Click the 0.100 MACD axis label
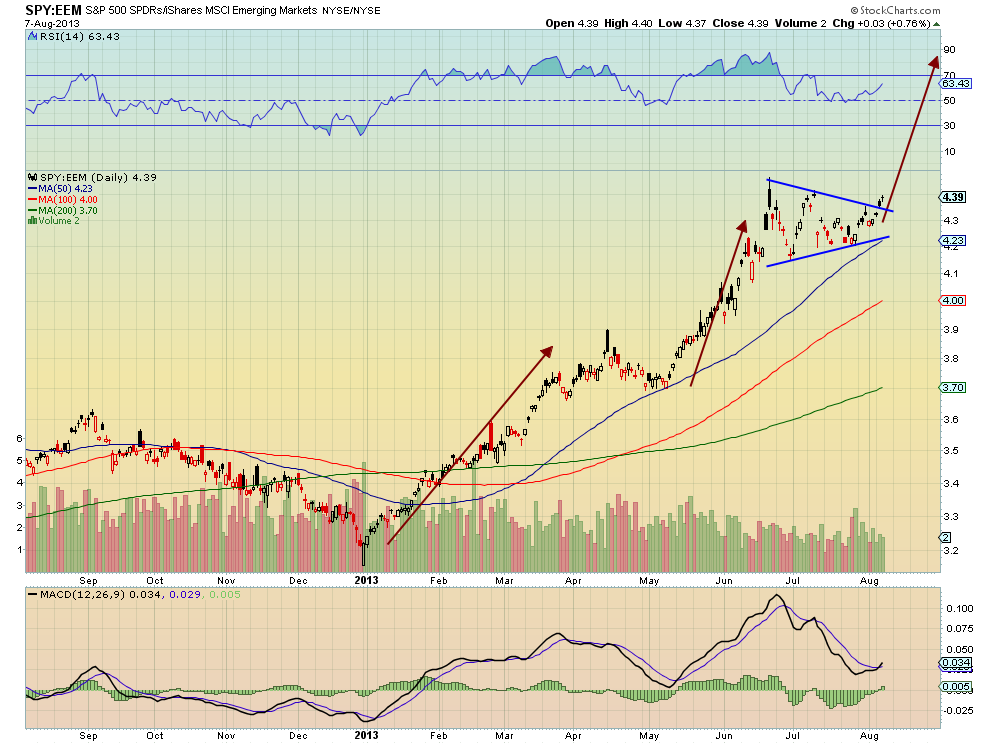Screen dimensions: 990x744 click(x=960, y=609)
